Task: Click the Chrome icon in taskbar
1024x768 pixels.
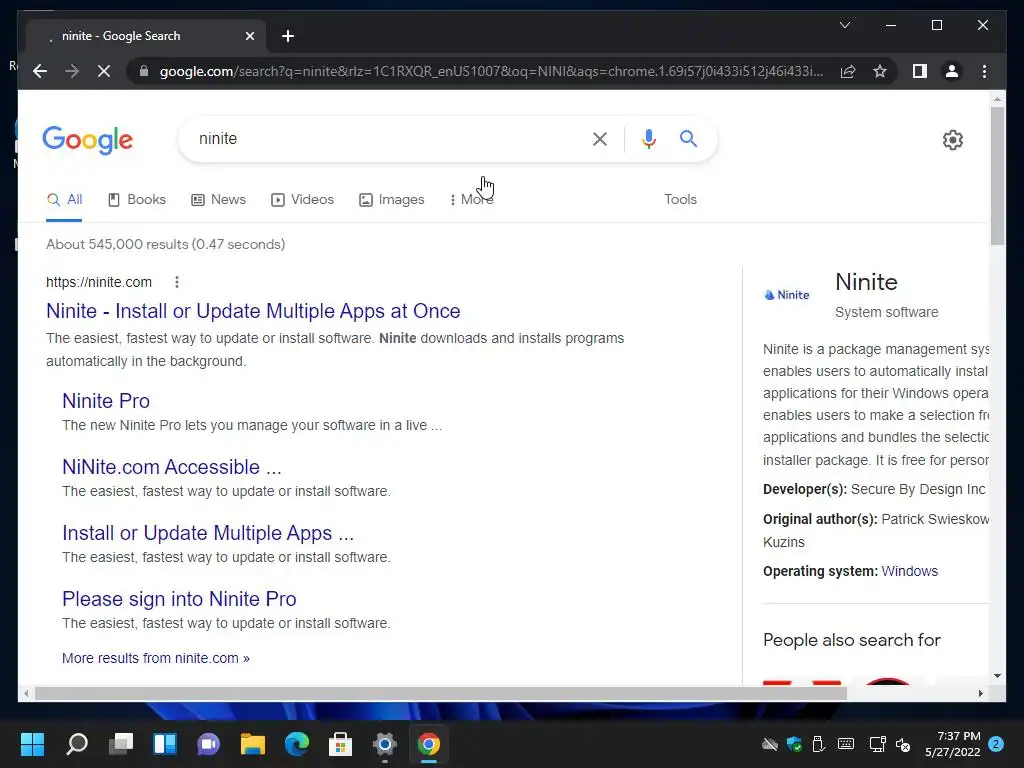Action: [428, 744]
